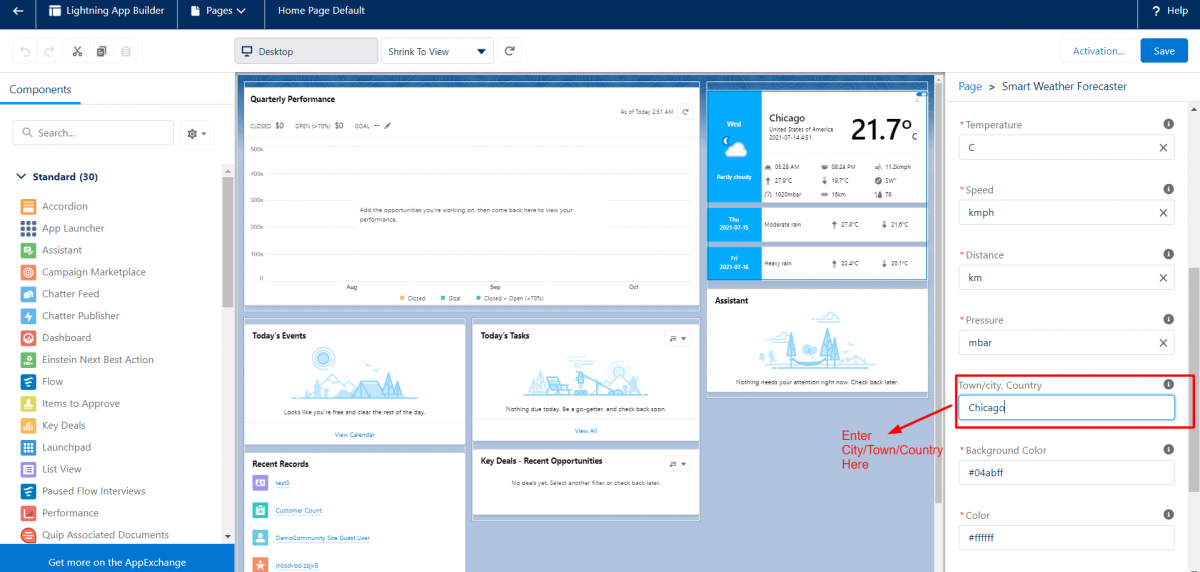Select the Items to Approve component
The image size is (1200, 572).
[x=70, y=404]
